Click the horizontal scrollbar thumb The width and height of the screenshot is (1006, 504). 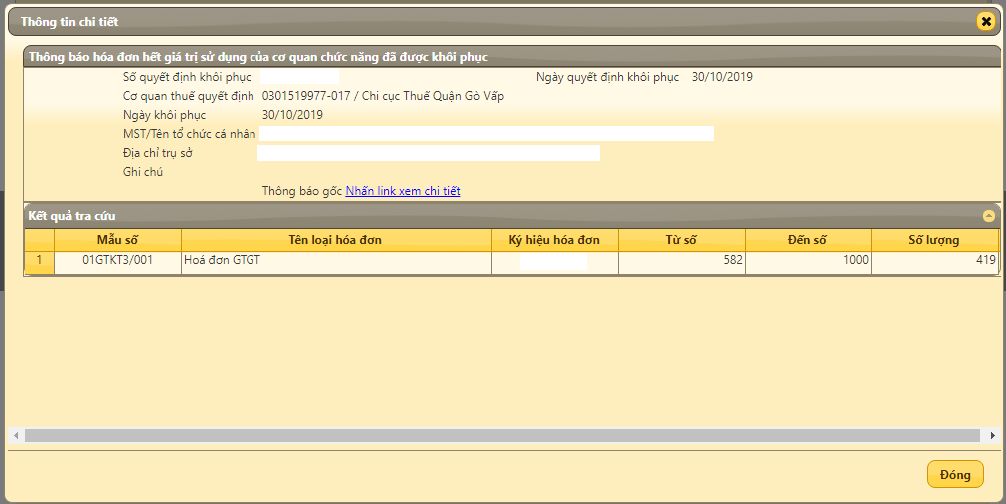coord(502,435)
